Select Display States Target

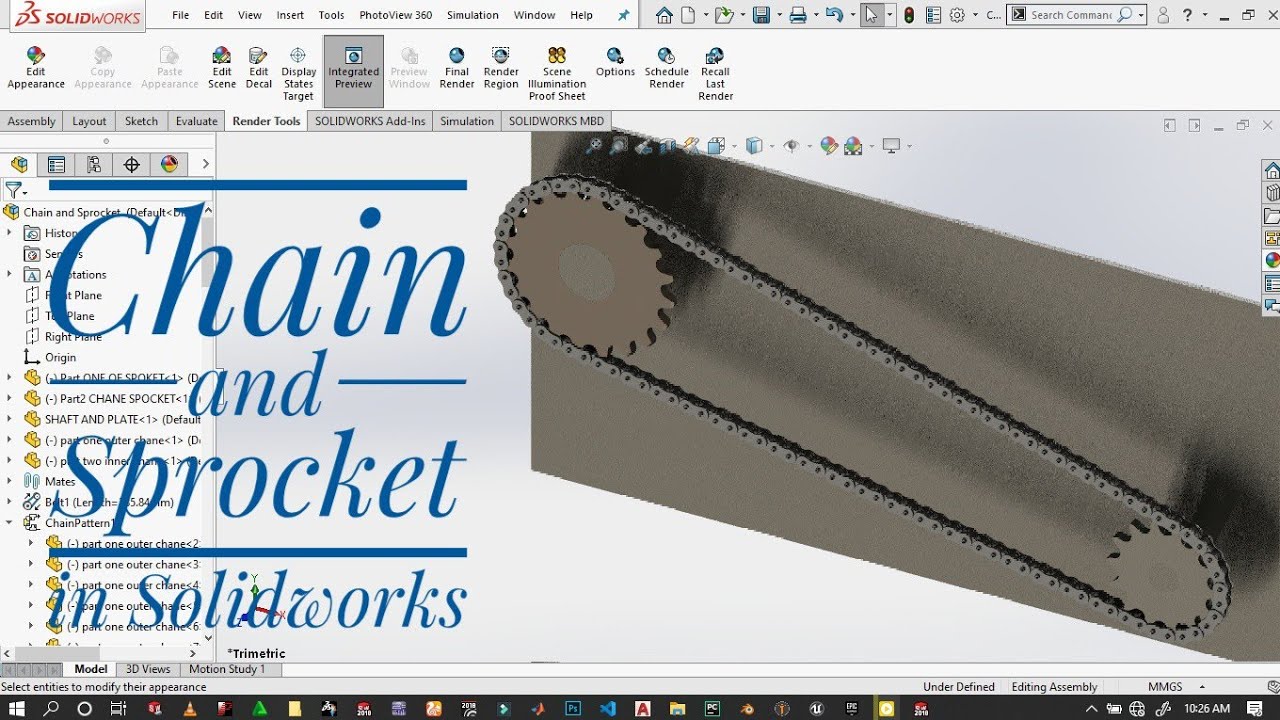[298, 74]
